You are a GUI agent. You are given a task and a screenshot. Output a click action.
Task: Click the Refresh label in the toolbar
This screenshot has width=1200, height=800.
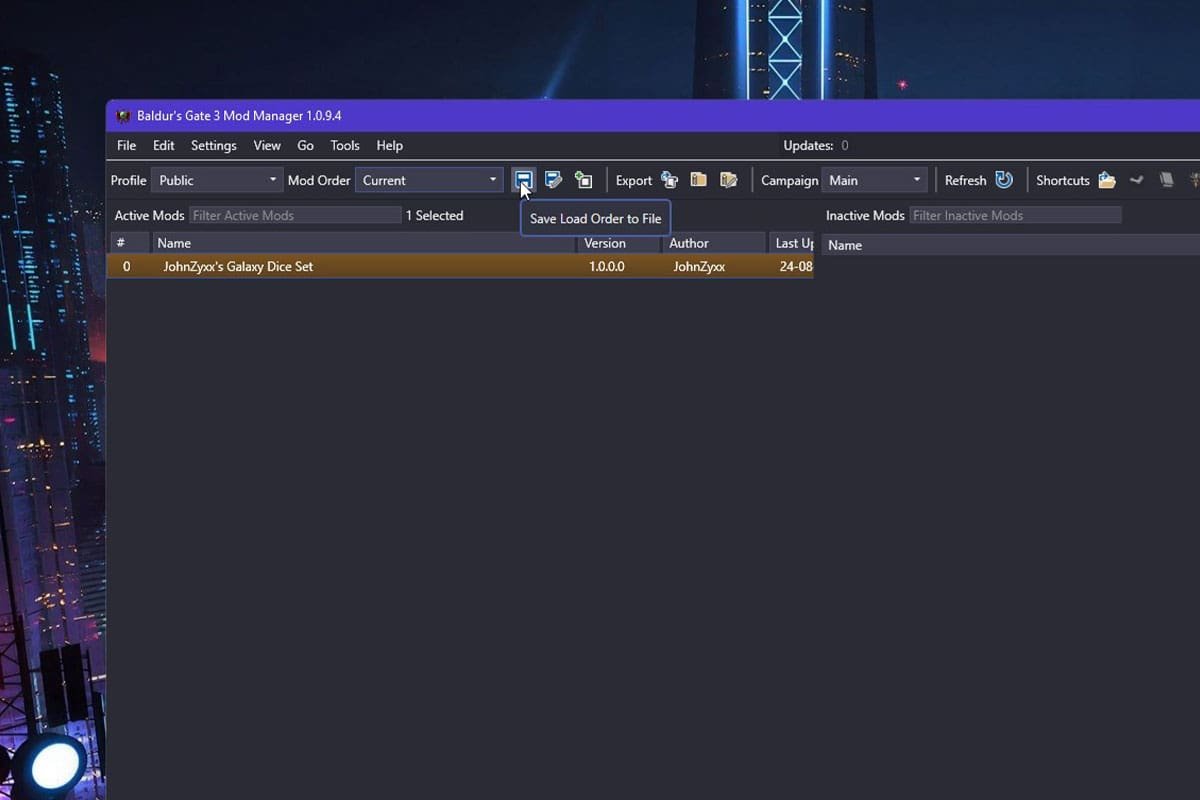point(965,180)
